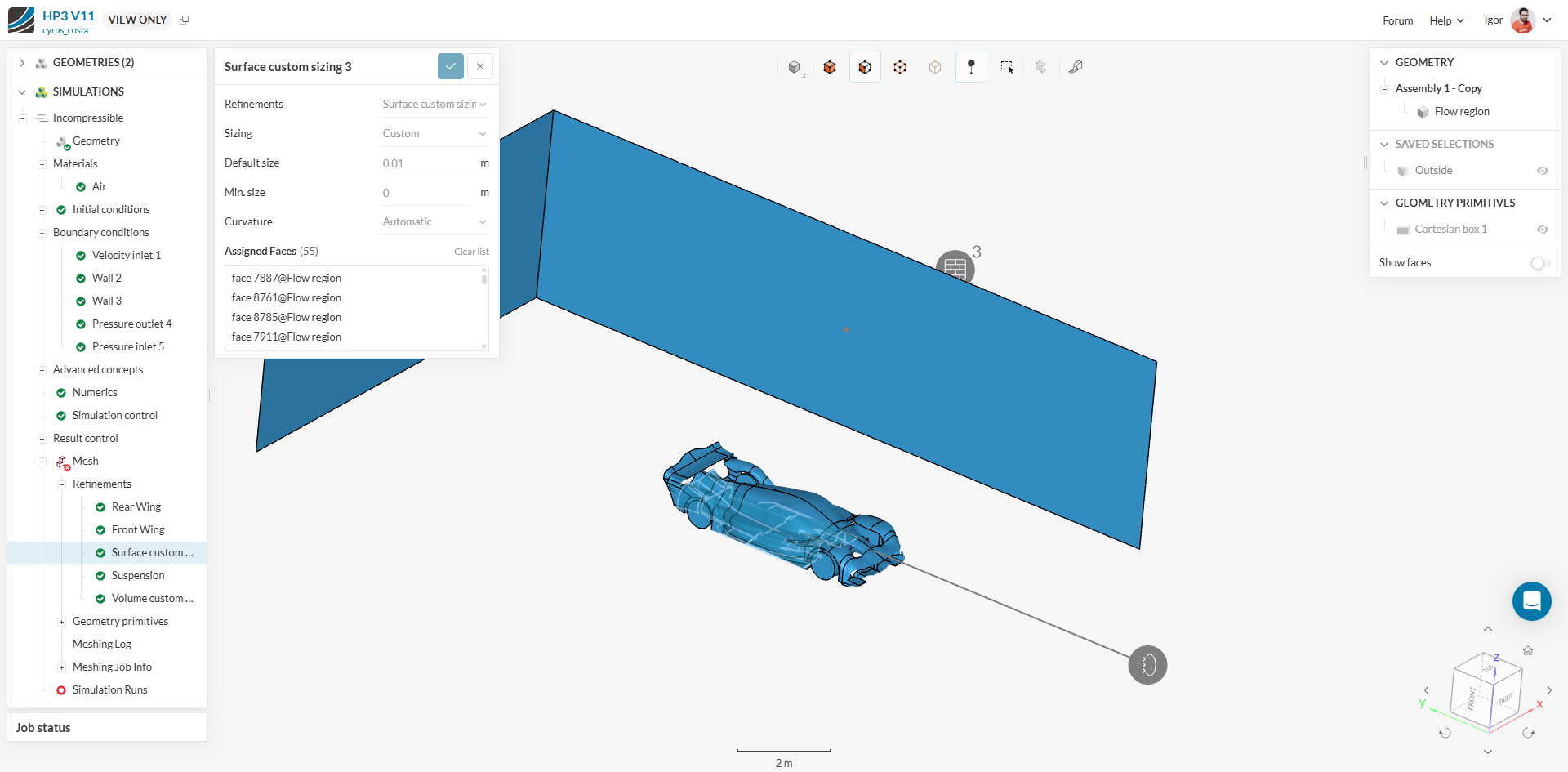Screen dimensions: 1568x772
Task: Collapse the SIMULATIONS section
Action: [22, 92]
